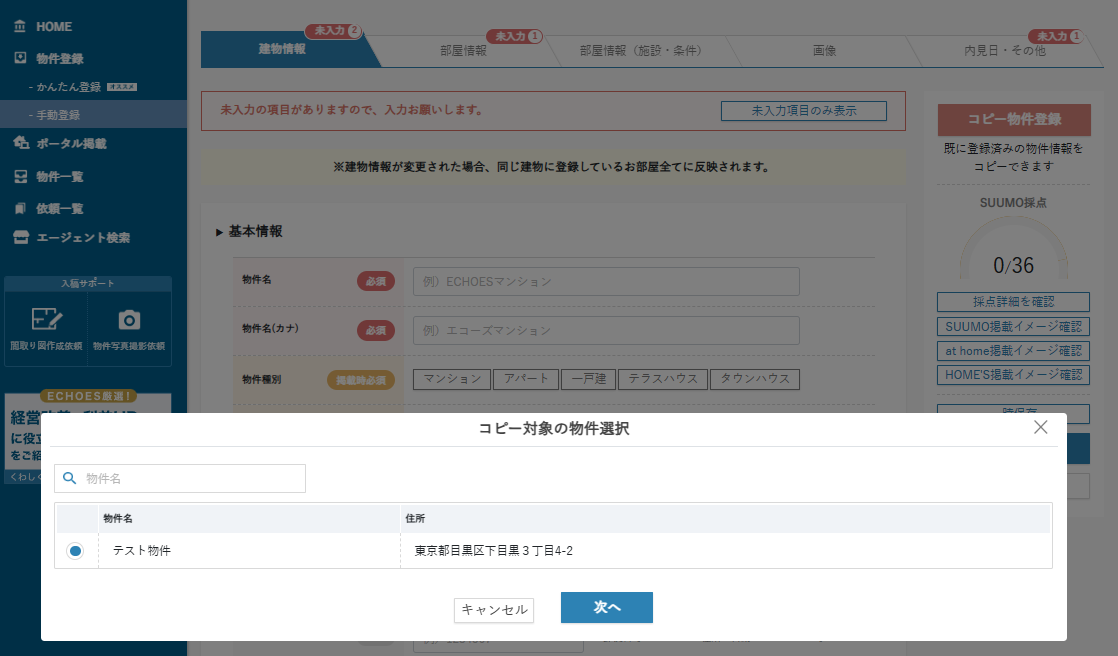
Task: Click 未入力項目のみ表示 button
Action: [803, 111]
